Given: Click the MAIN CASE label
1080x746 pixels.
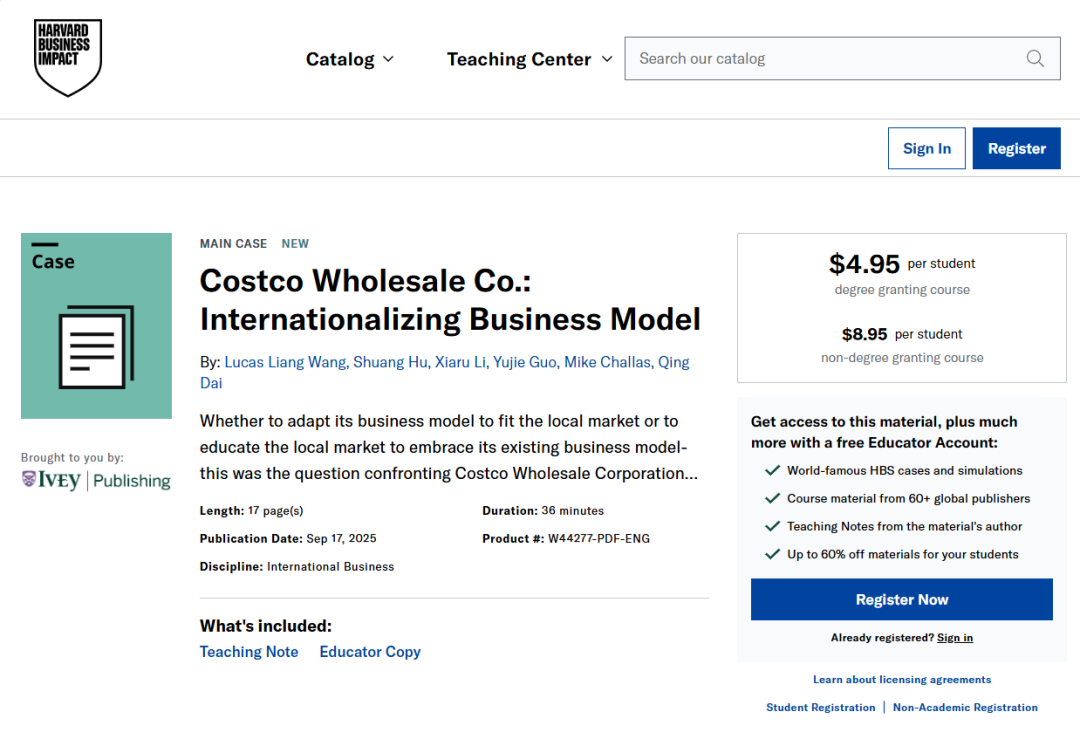Looking at the screenshot, I should (x=233, y=244).
